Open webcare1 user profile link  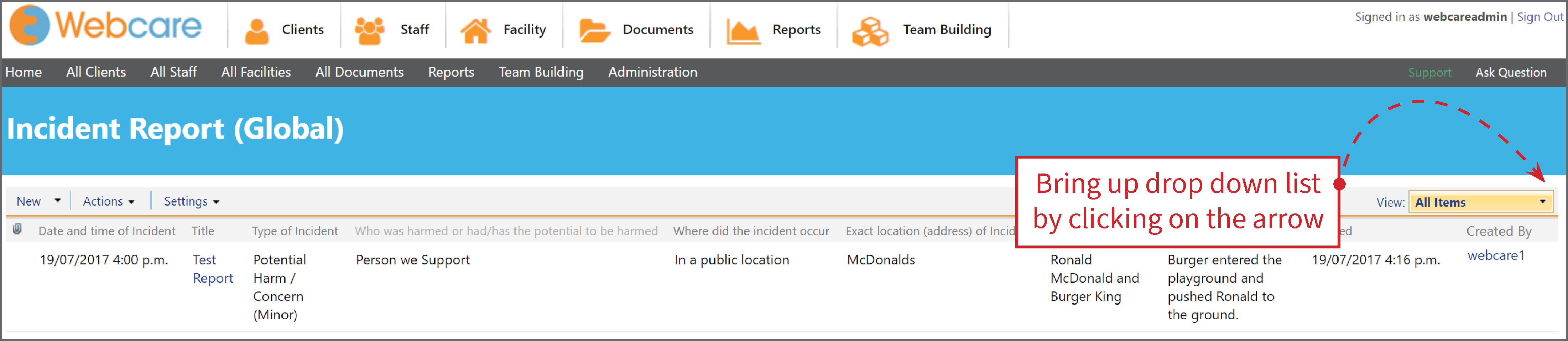pos(1496,255)
